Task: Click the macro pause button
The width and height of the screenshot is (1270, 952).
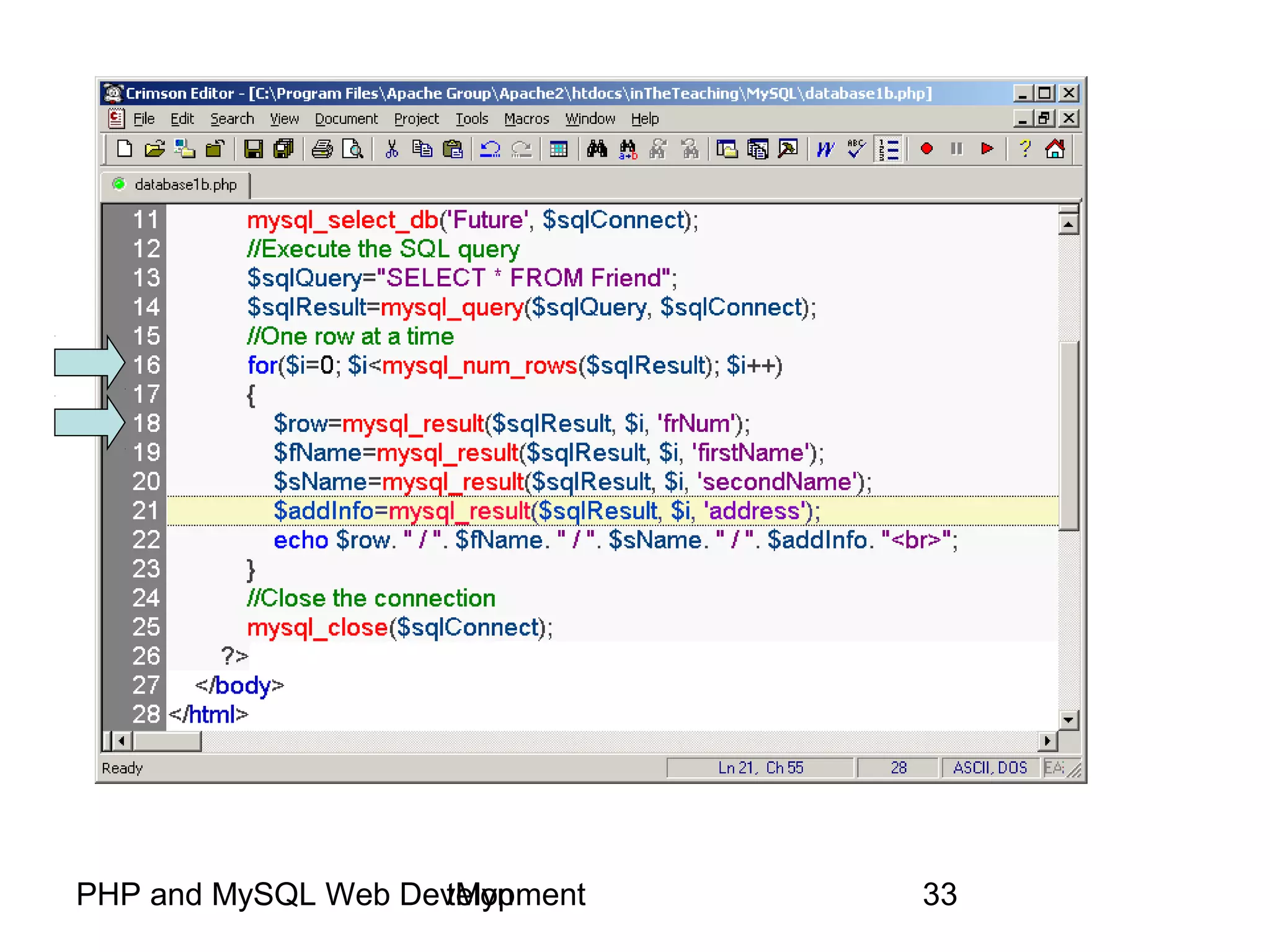Action: (957, 149)
